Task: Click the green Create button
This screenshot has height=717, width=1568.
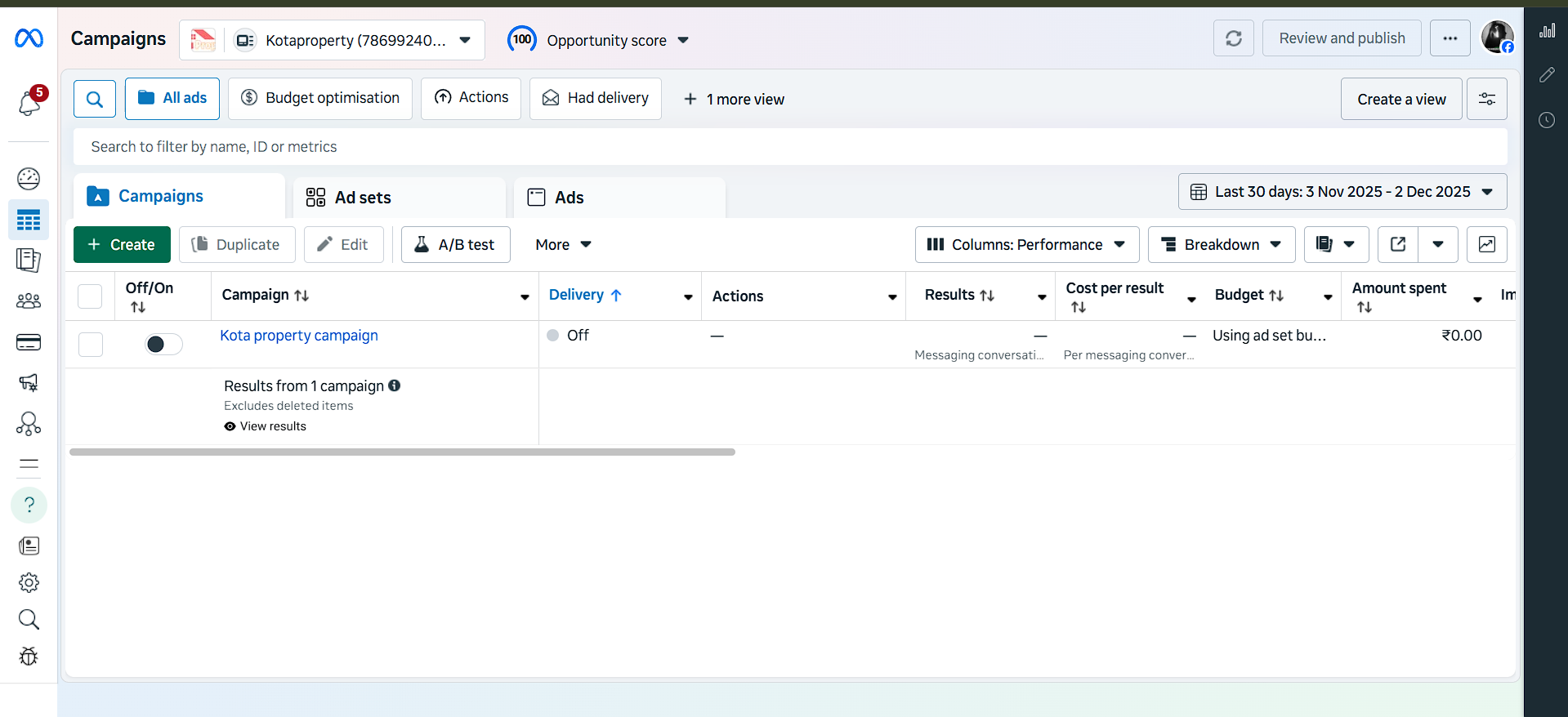Action: [x=122, y=244]
